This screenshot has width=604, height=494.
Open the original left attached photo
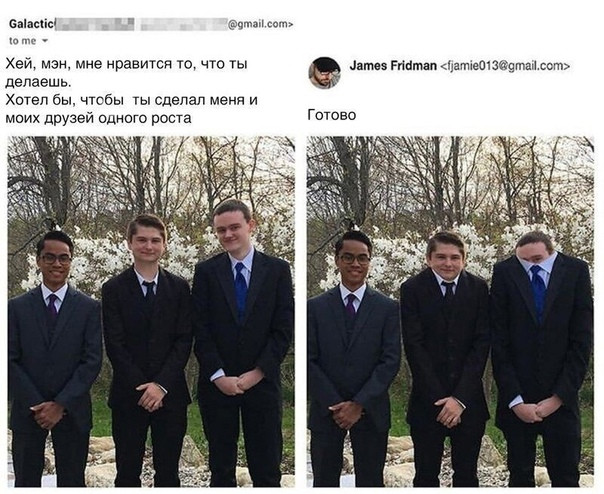pos(151,311)
